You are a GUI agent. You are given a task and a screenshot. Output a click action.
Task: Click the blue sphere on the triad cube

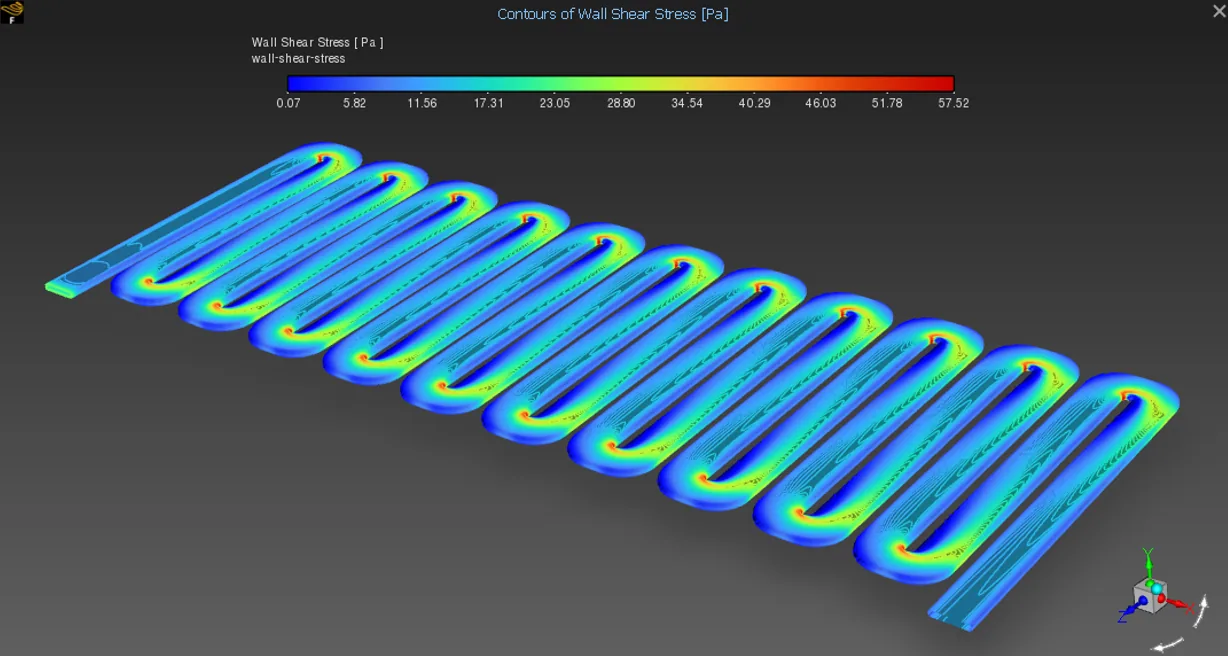click(x=1143, y=600)
